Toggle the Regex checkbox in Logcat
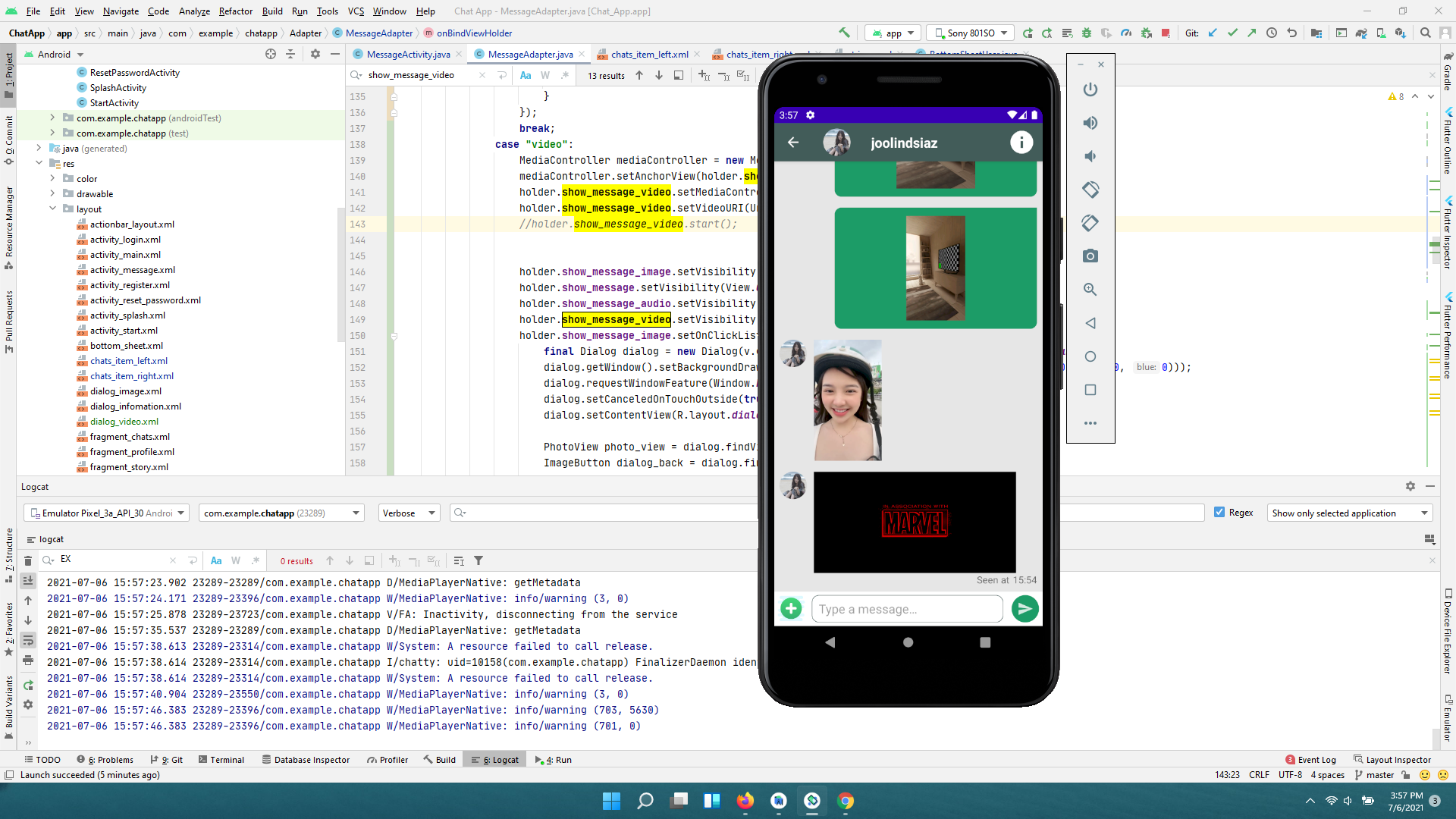This screenshot has width=1456, height=819. click(1219, 513)
